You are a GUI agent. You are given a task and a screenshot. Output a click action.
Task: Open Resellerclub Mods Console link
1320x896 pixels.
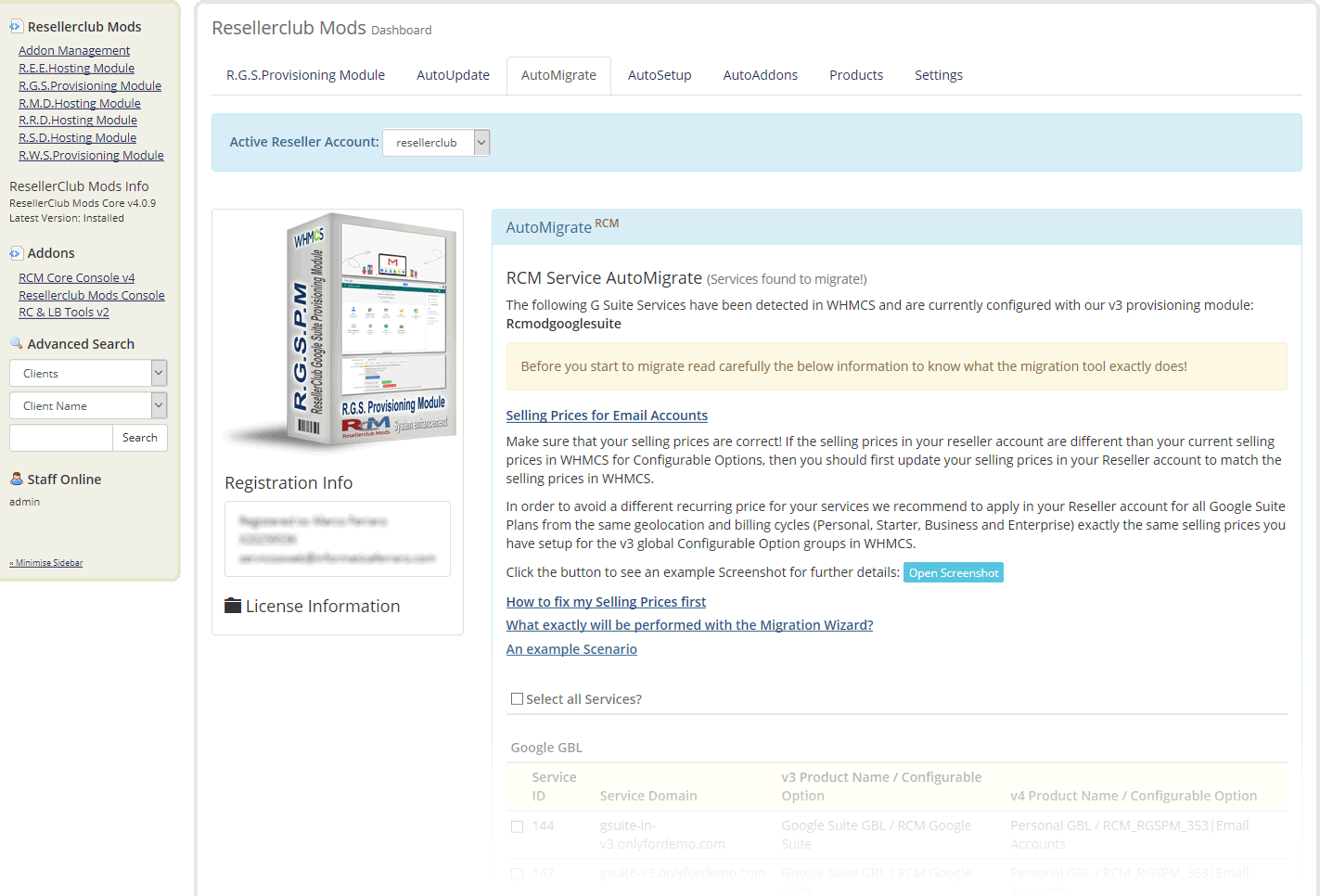(x=92, y=296)
